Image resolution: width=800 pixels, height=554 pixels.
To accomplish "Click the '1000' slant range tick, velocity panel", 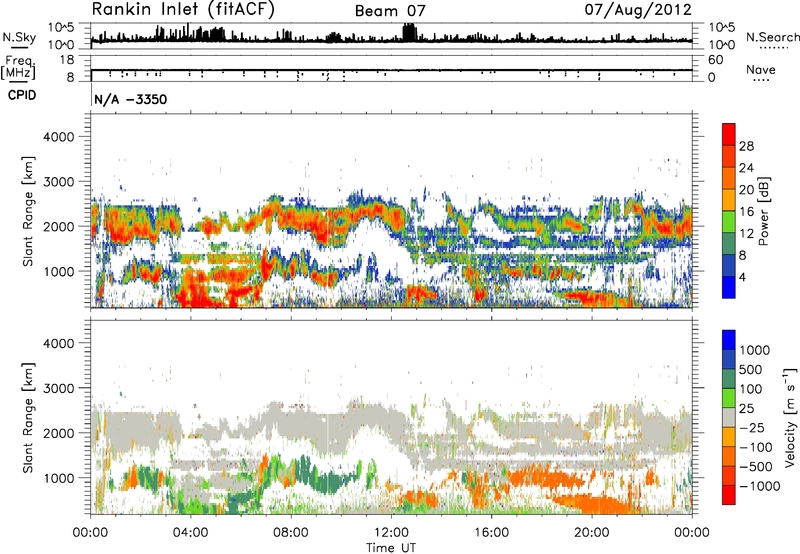I will 59,478.
